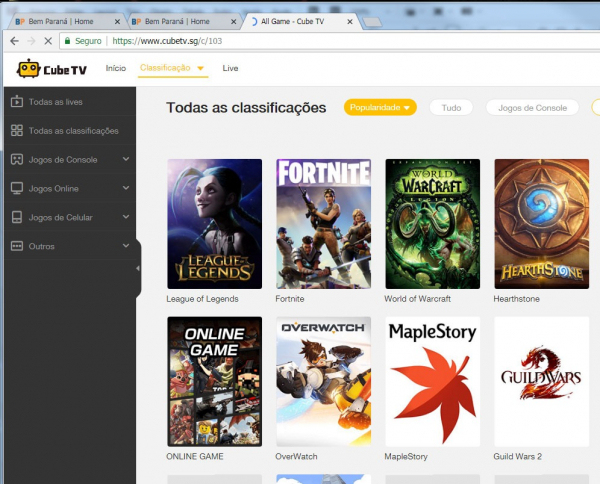Open the Fortnite cover art
The image size is (600, 484).
323,224
